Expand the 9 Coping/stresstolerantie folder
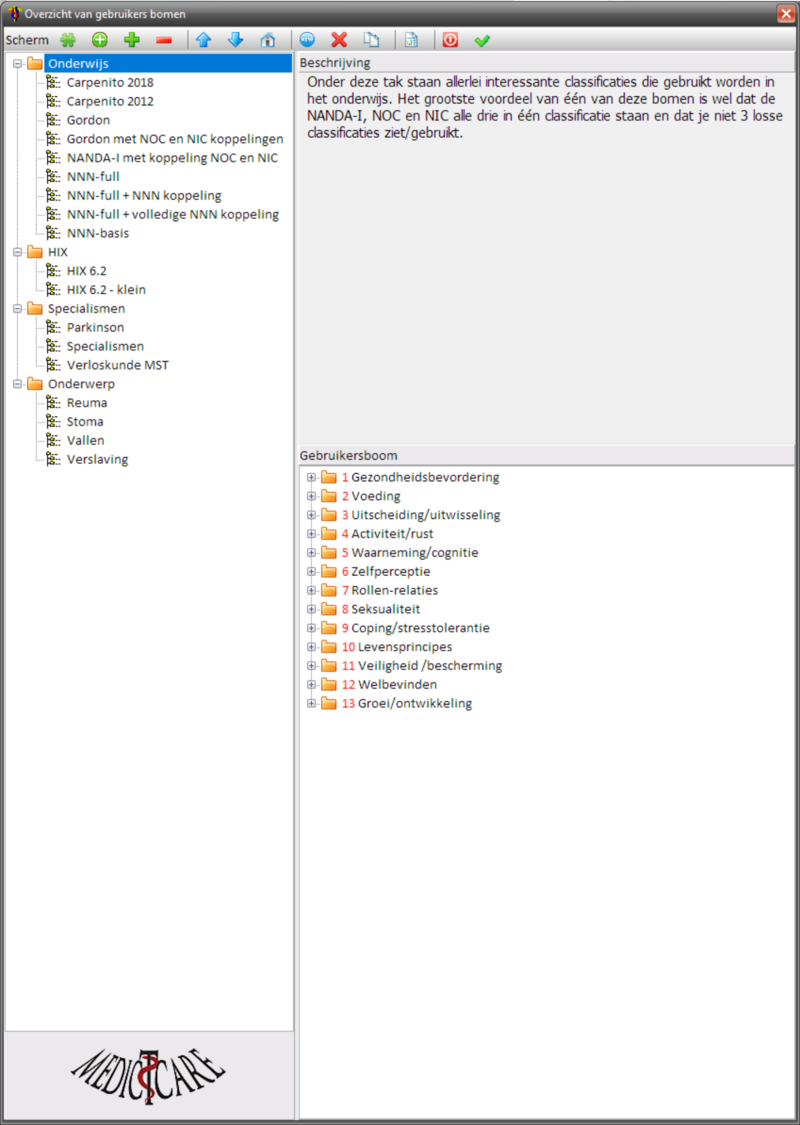This screenshot has height=1125, width=800. [x=312, y=628]
